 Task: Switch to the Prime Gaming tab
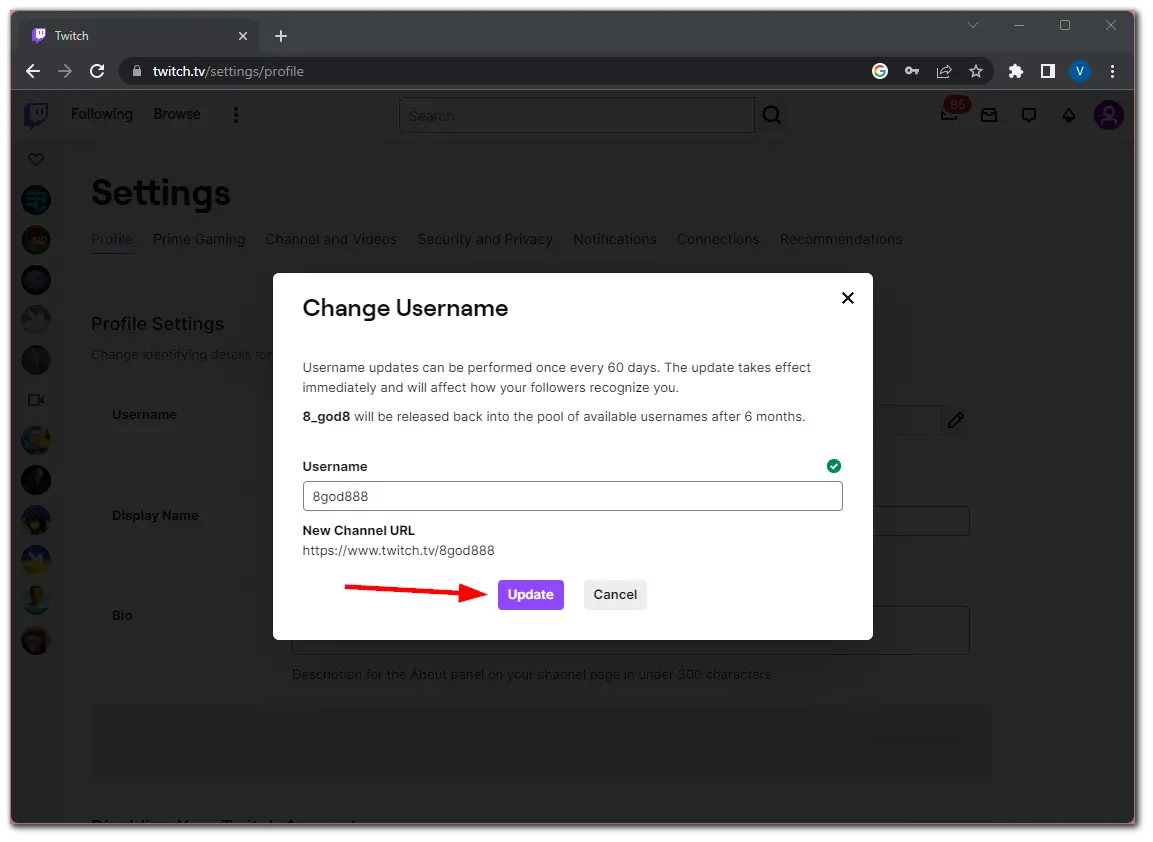(x=199, y=239)
